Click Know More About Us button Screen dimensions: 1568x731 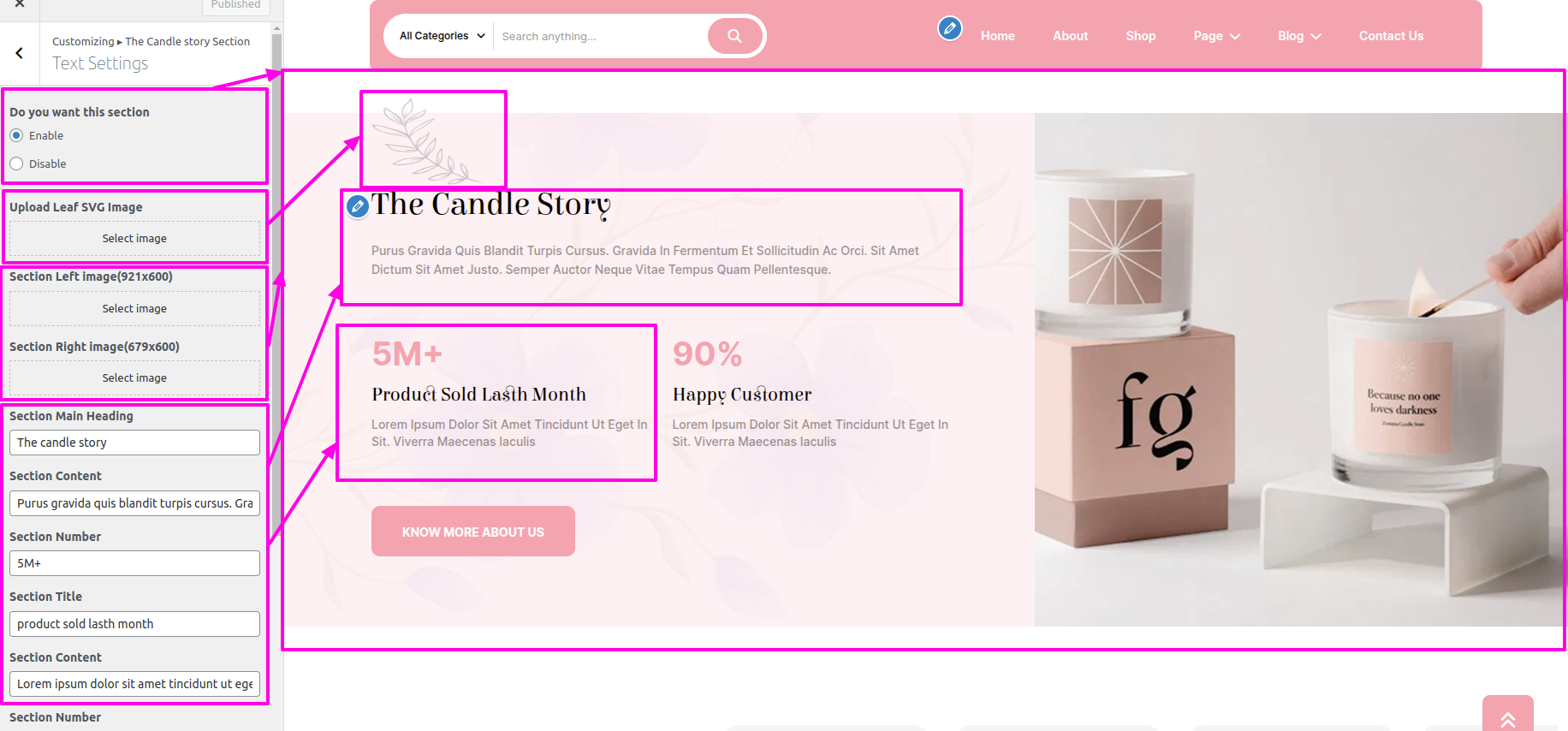coord(473,532)
